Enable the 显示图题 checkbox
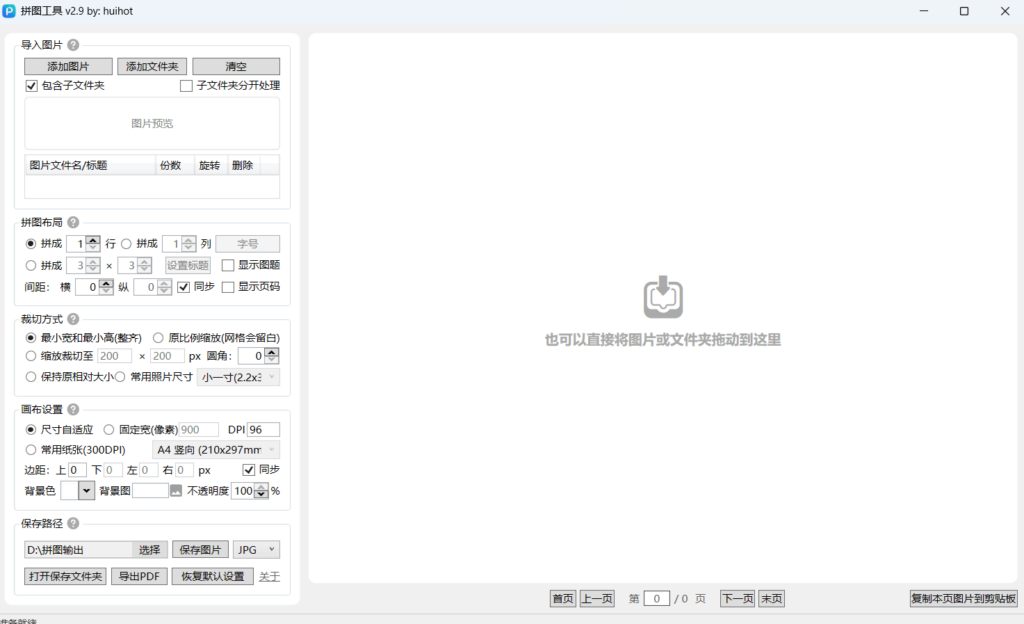This screenshot has height=624, width=1024. click(x=228, y=265)
